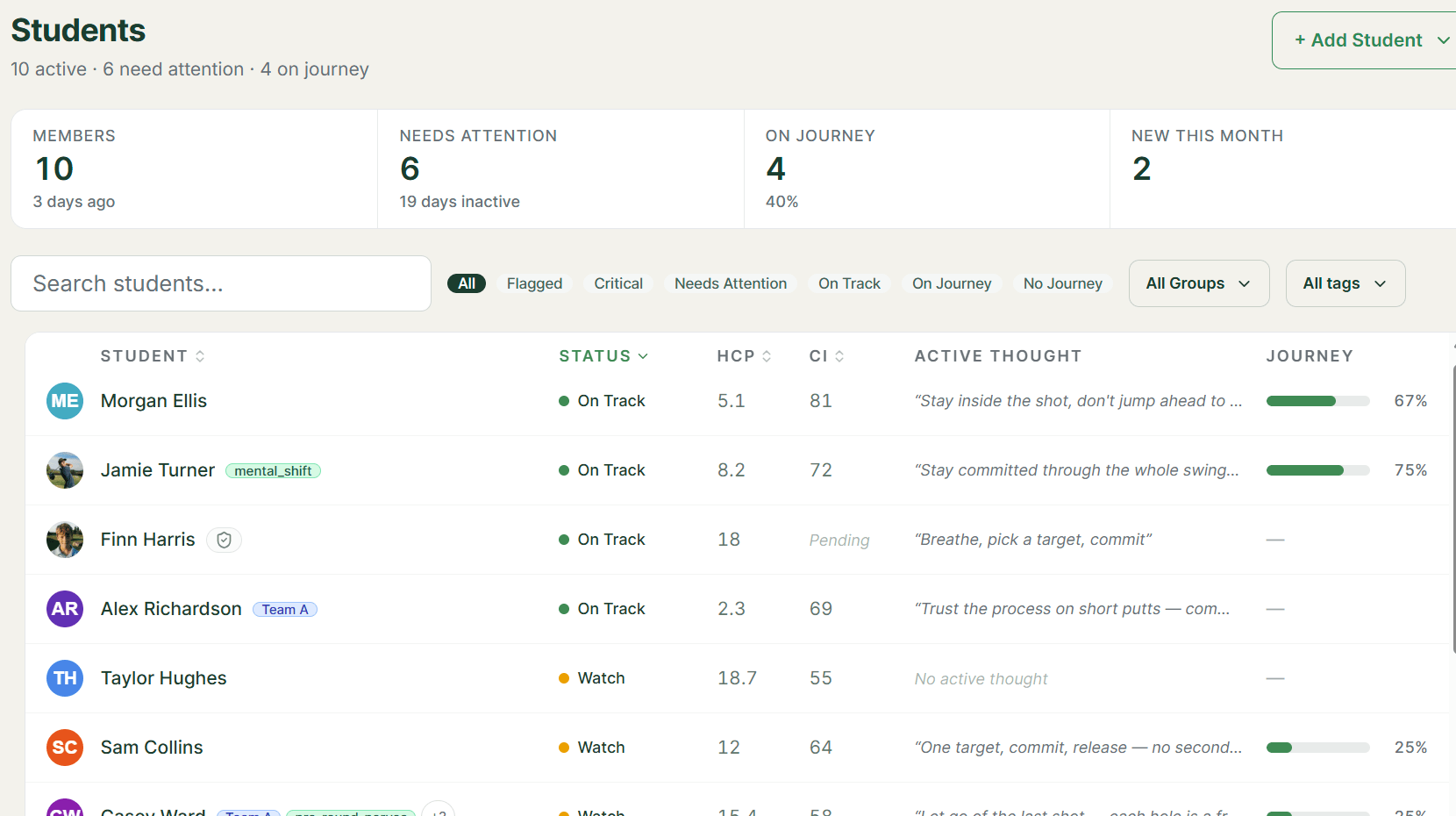Click Morgan Ellis's On Track status
1456x816 pixels.
point(602,401)
